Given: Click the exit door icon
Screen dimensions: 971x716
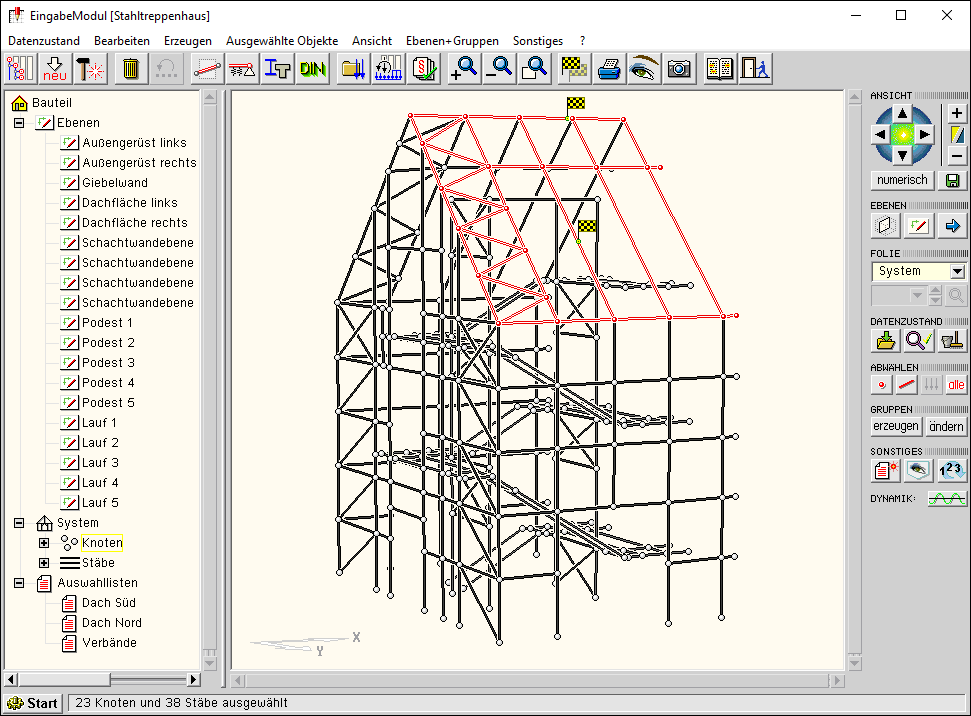Looking at the screenshot, I should pyautogui.click(x=755, y=69).
